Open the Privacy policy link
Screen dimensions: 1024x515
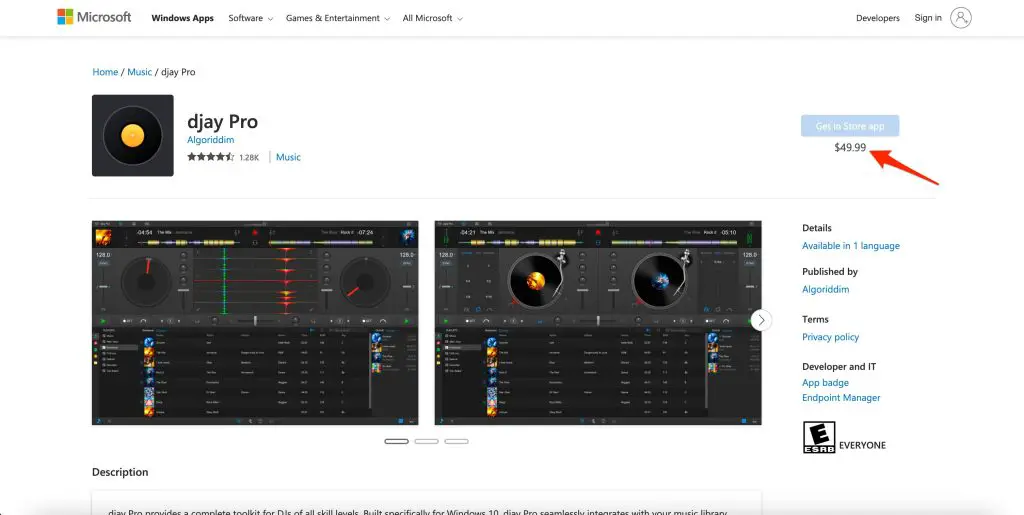point(831,337)
